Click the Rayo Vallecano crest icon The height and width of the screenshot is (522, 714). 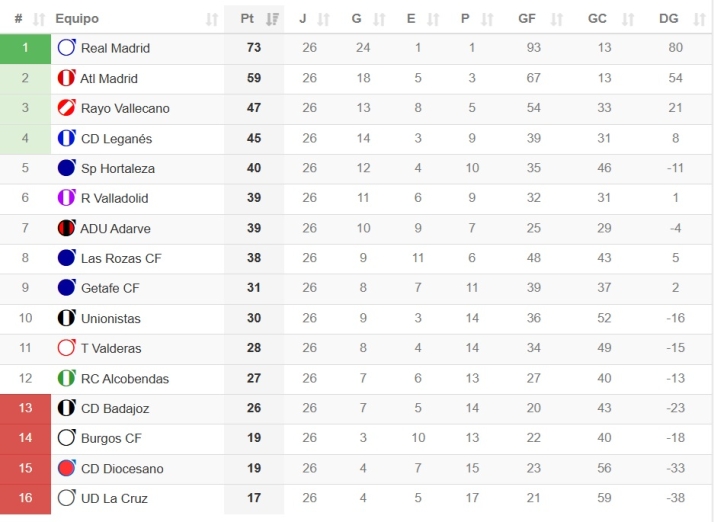(67, 108)
